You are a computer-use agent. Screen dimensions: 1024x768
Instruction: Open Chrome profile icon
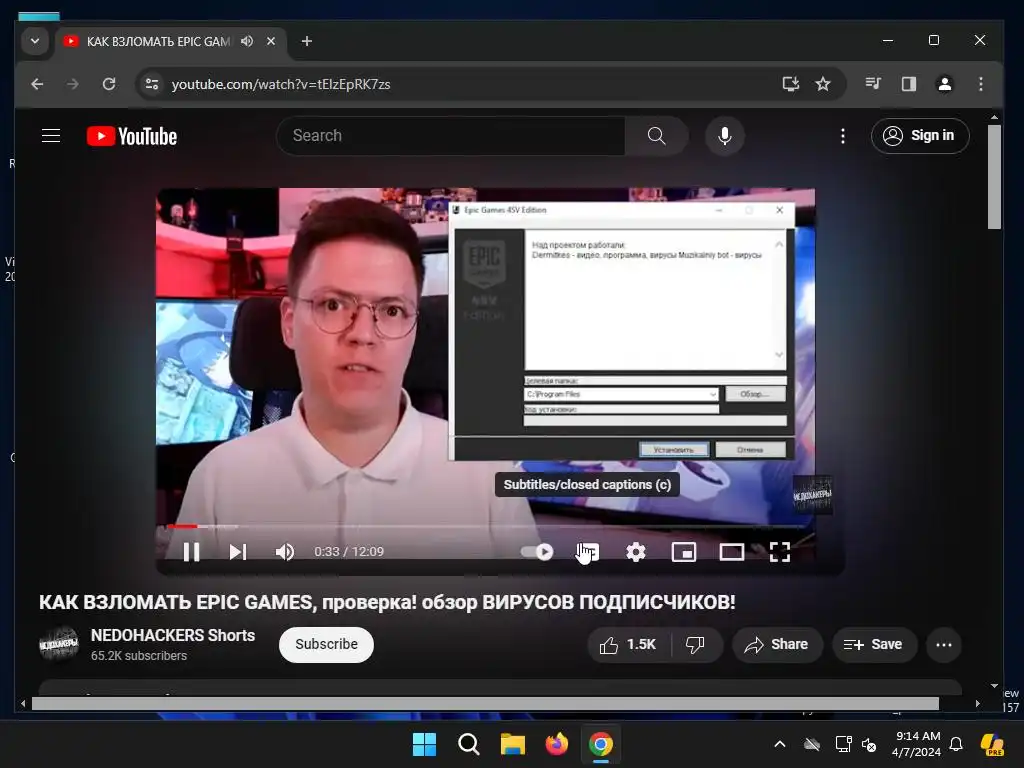(945, 84)
